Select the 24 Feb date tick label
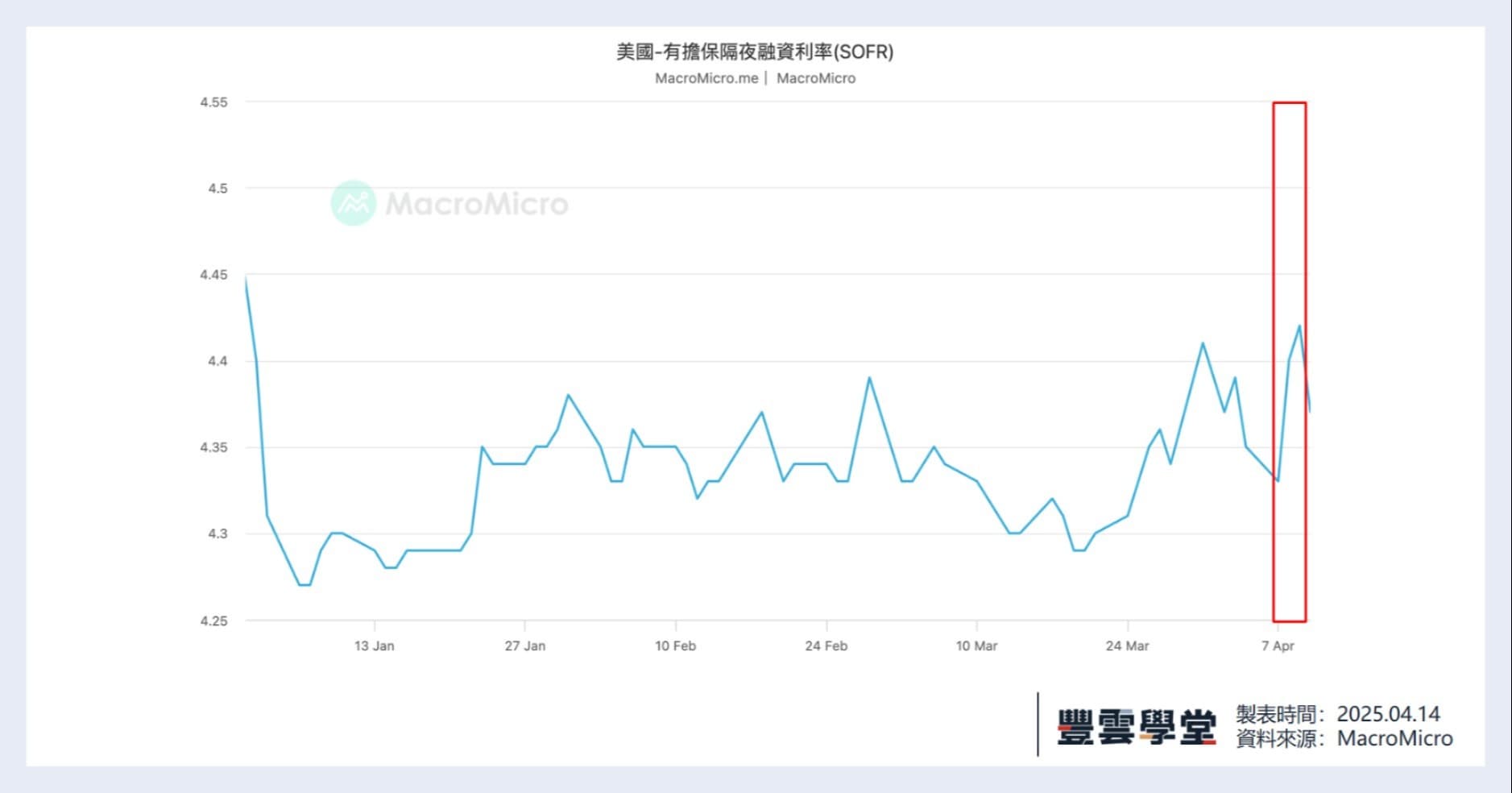The image size is (1512, 793). click(x=826, y=646)
